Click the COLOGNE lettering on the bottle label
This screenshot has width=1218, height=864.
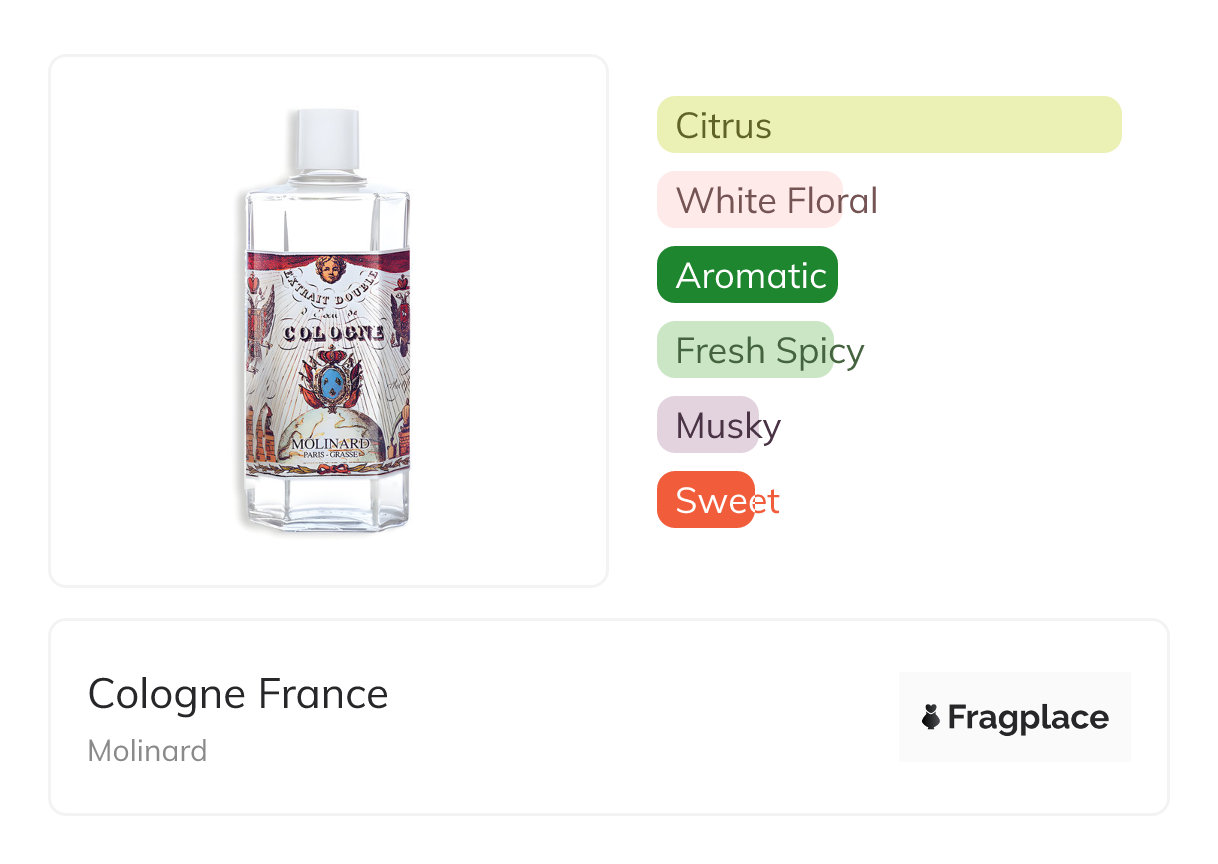pyautogui.click(x=332, y=333)
